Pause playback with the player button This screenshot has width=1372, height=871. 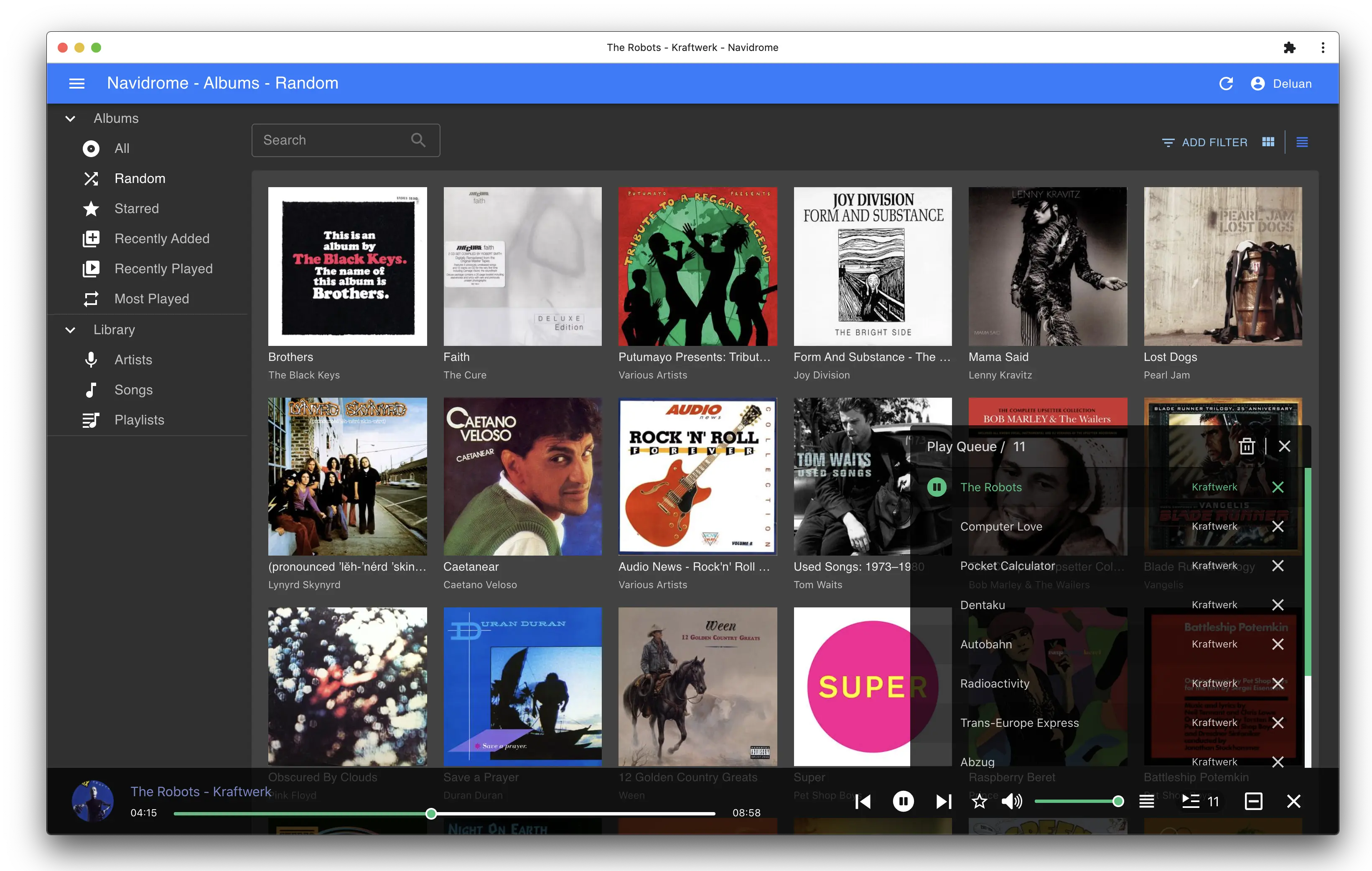point(903,802)
